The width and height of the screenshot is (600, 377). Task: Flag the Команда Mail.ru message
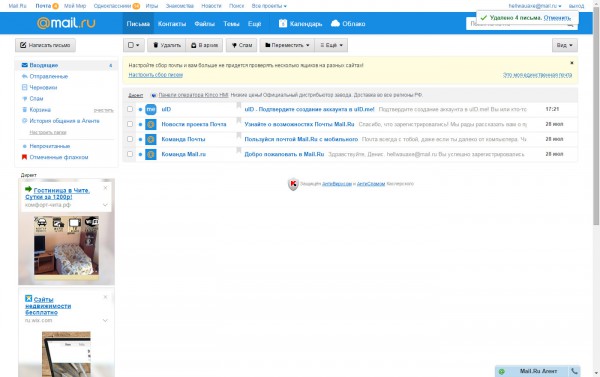(238, 151)
